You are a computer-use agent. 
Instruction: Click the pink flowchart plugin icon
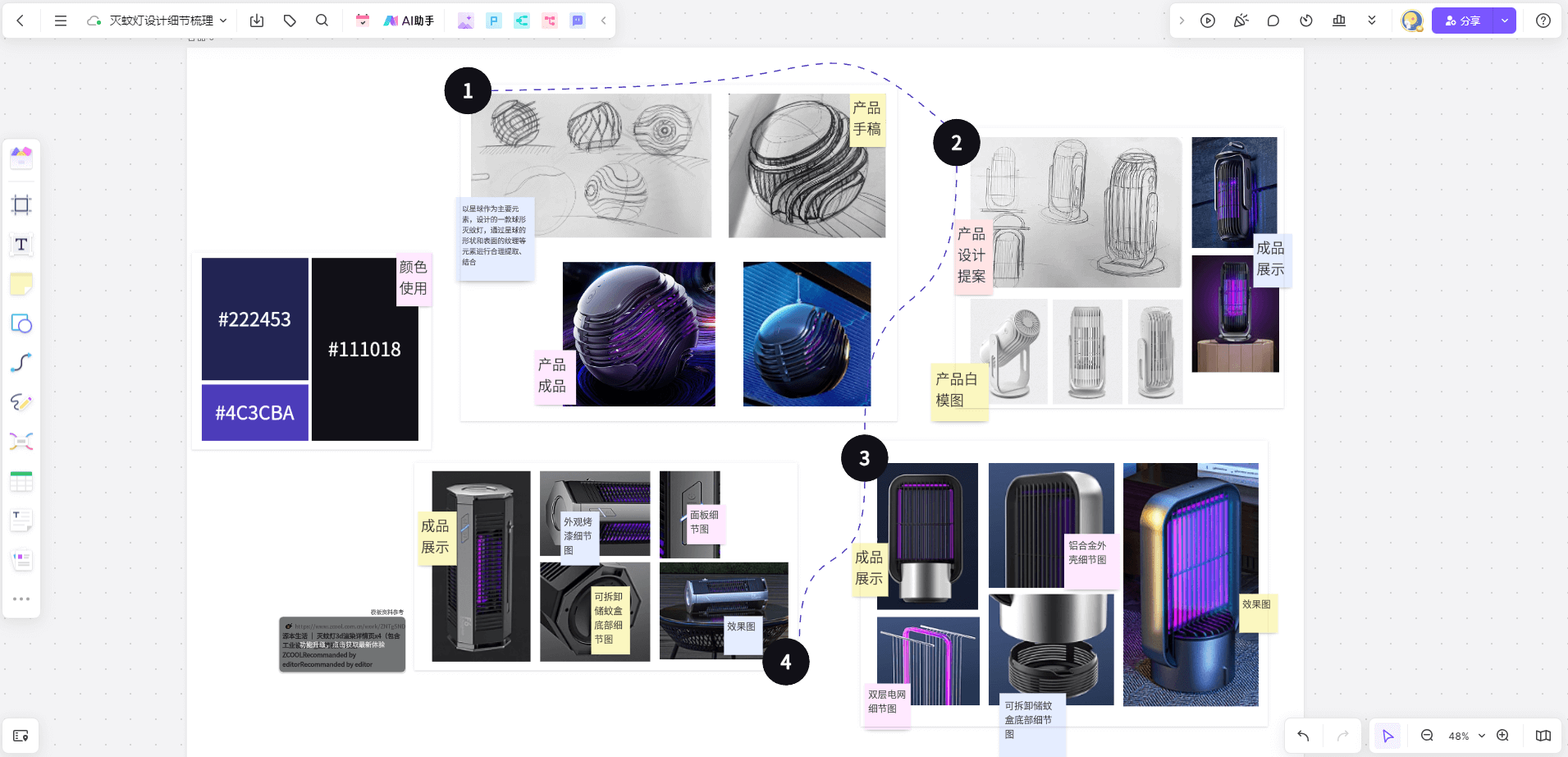pos(550,21)
